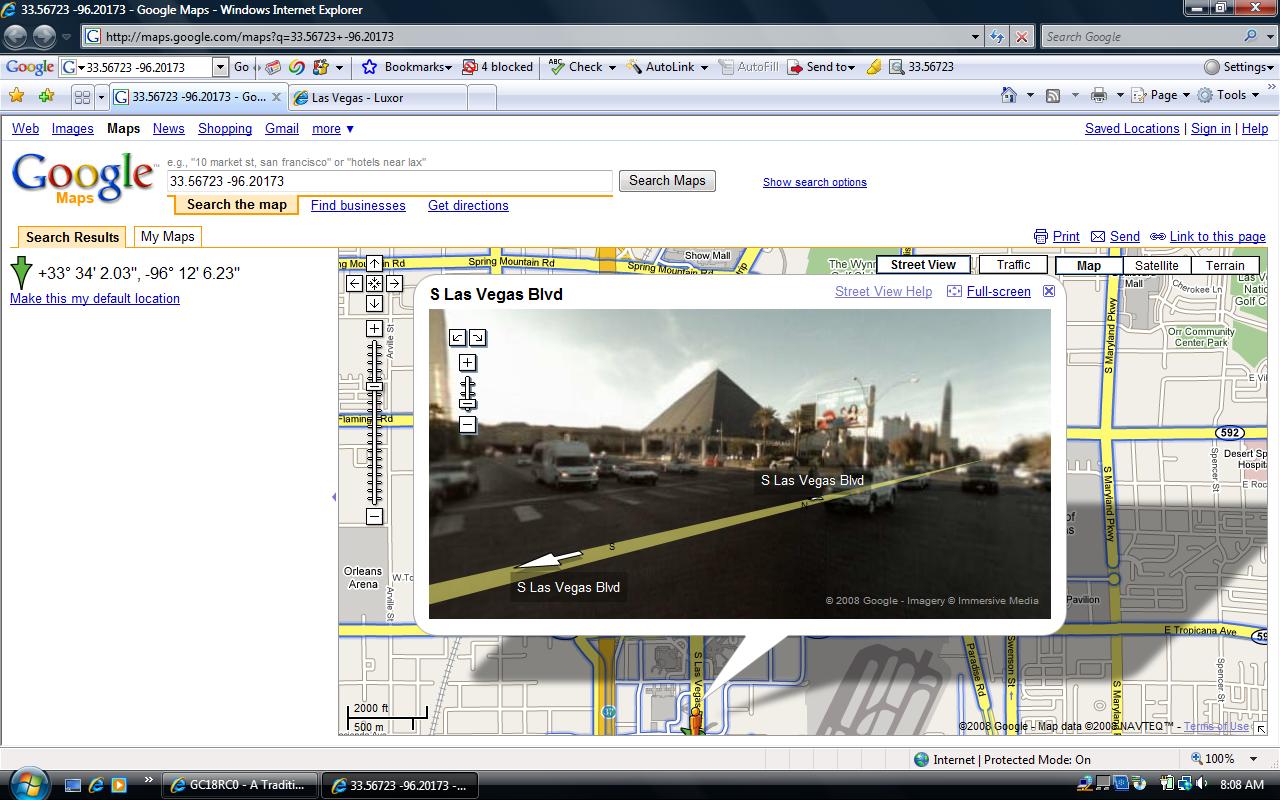Expand the Google Toolbar search box dropdown
This screenshot has height=800, width=1280.
tap(221, 67)
